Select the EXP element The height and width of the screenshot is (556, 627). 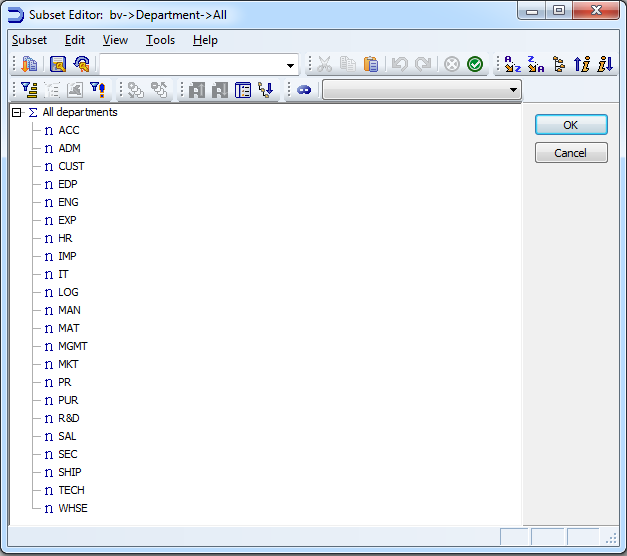point(67,220)
